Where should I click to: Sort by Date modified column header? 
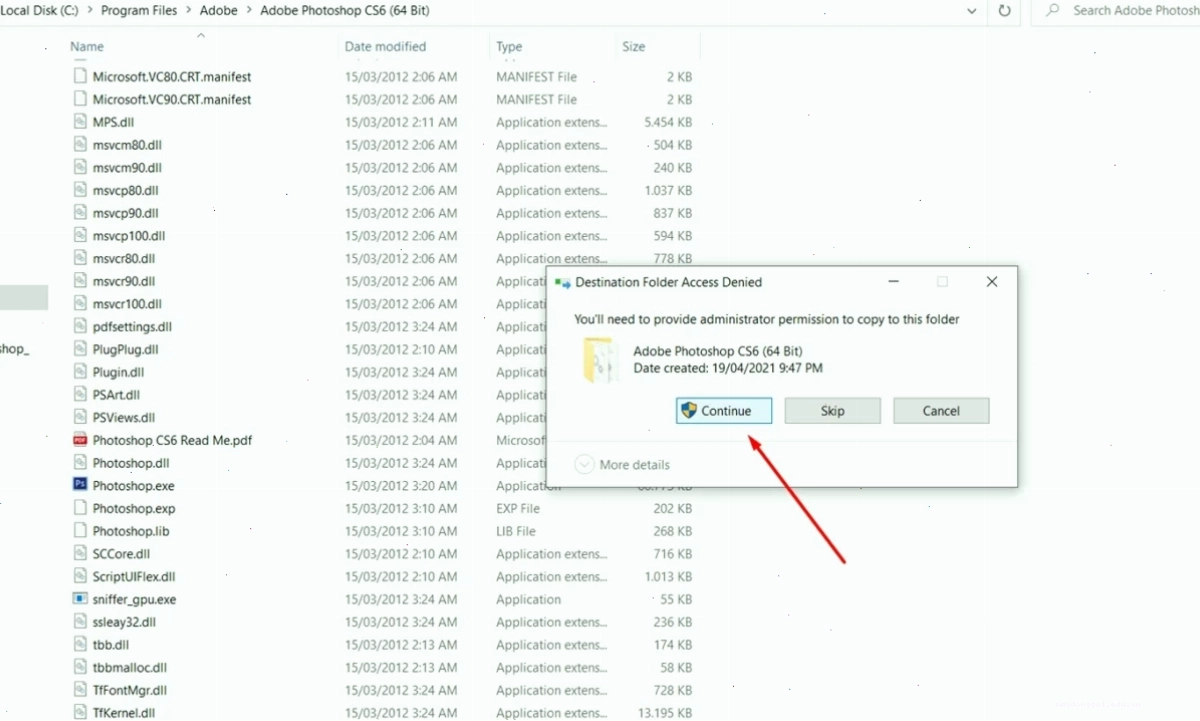click(x=385, y=47)
